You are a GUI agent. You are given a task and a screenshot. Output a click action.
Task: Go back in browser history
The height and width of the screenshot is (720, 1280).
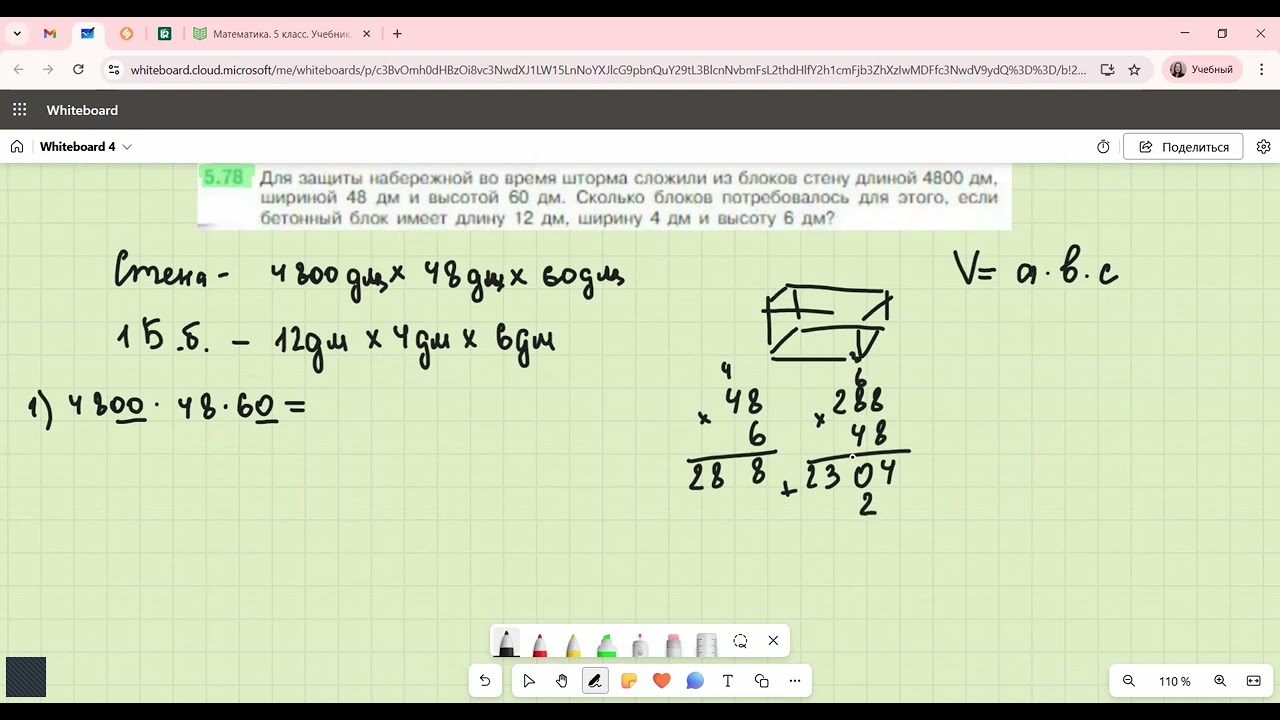click(18, 70)
